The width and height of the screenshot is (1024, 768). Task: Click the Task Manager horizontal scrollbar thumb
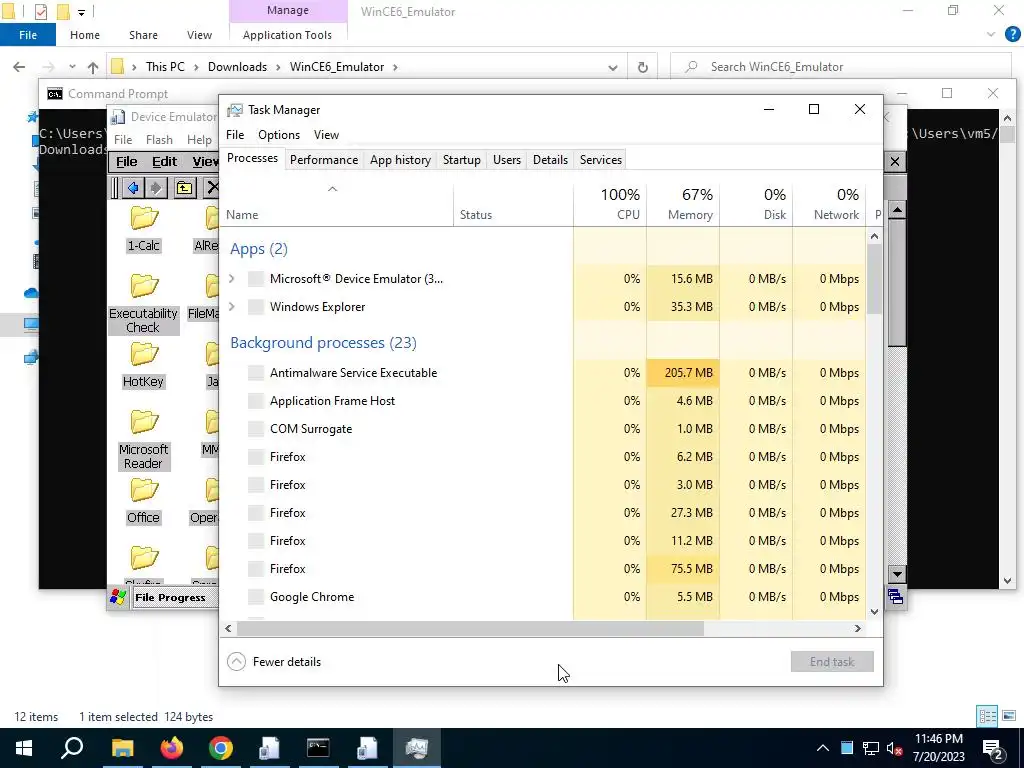point(470,628)
